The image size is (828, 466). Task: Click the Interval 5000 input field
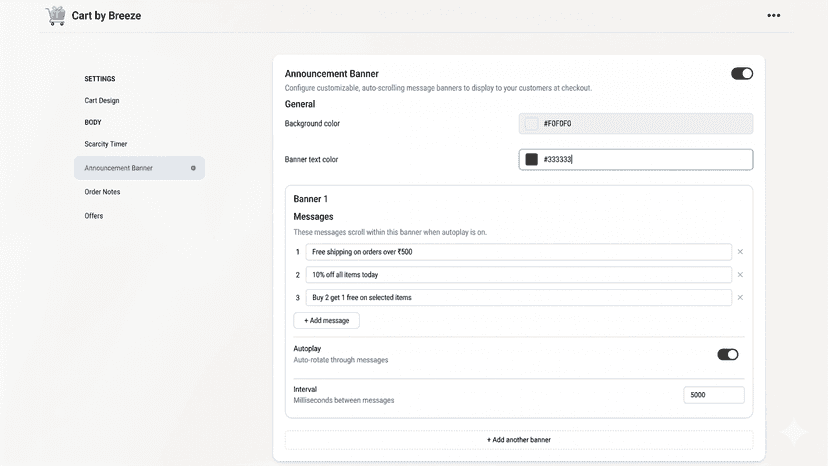click(714, 395)
